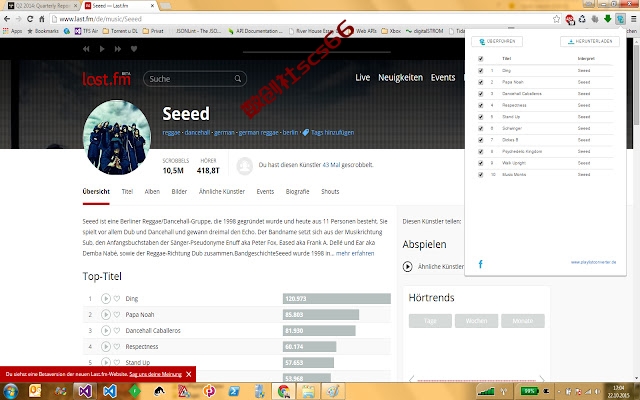Love the track Respectness
Viewport: 640px width, 400px height.
pyautogui.click(x=117, y=347)
